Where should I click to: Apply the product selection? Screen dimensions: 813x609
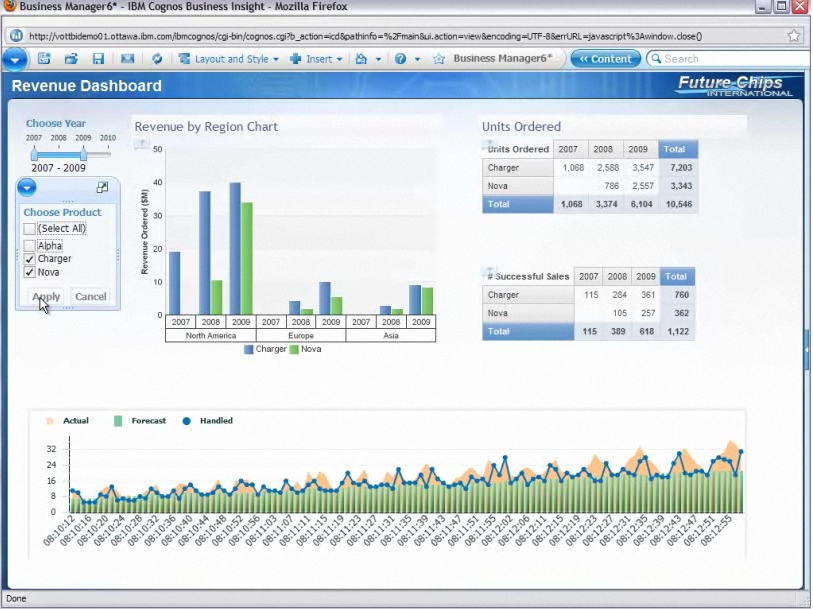(x=47, y=296)
